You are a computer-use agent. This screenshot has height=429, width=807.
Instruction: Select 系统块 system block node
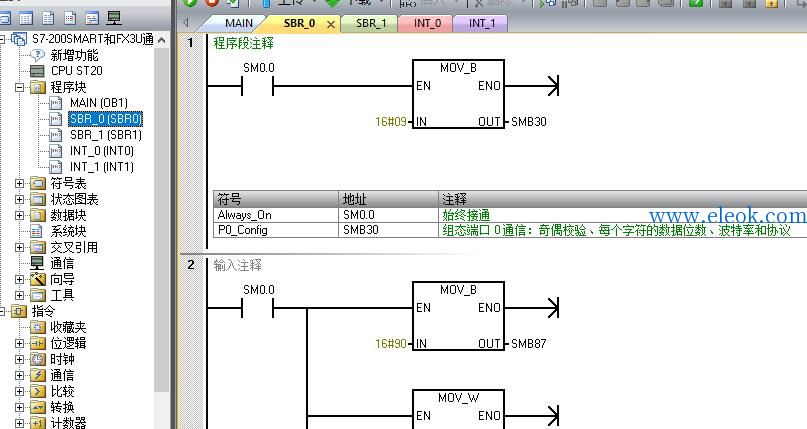[68, 231]
